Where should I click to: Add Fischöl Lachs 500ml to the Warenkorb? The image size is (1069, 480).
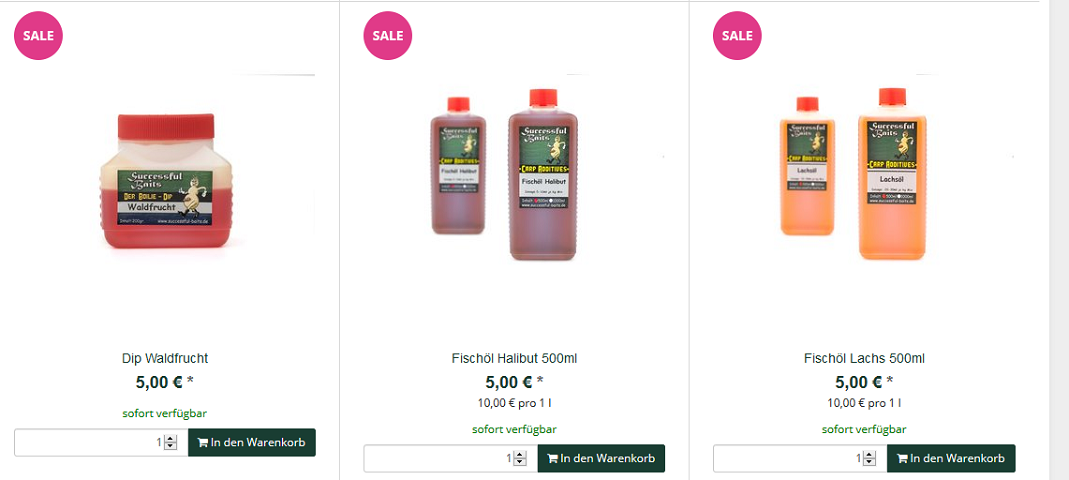tap(951, 458)
